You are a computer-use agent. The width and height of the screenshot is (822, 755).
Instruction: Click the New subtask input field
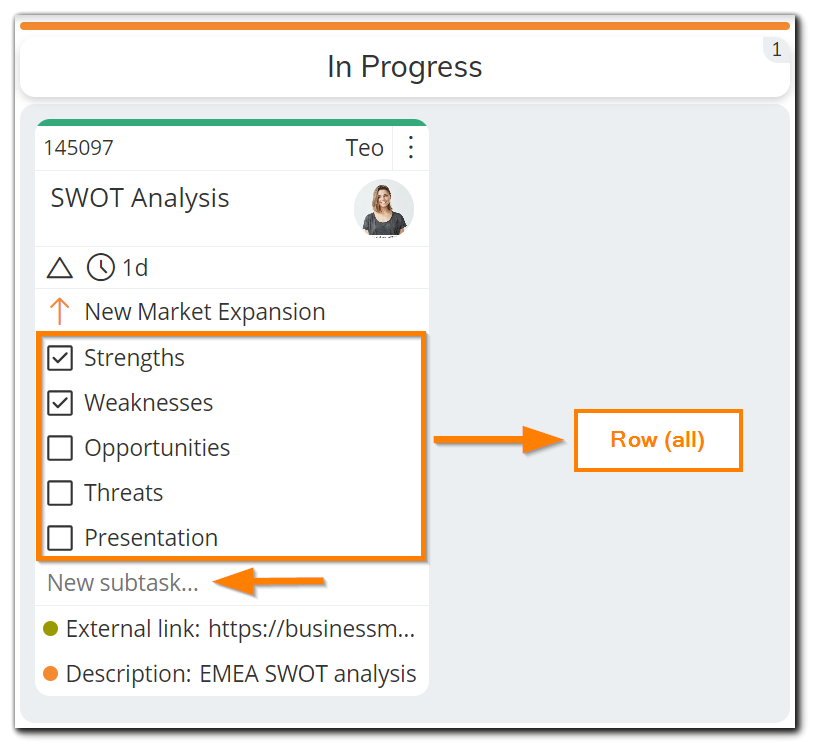click(232, 583)
